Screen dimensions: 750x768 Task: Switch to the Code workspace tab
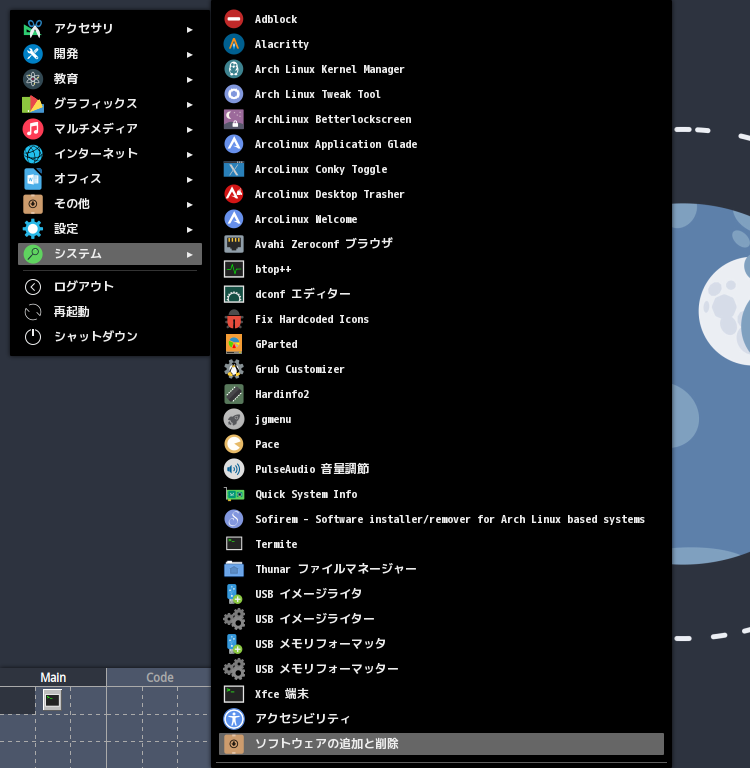click(x=160, y=677)
